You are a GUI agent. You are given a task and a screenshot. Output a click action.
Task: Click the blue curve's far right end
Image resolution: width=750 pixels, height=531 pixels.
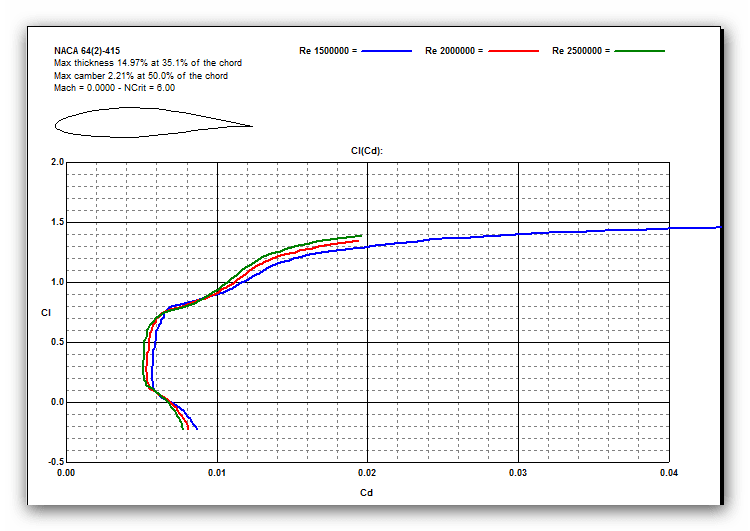click(x=717, y=228)
